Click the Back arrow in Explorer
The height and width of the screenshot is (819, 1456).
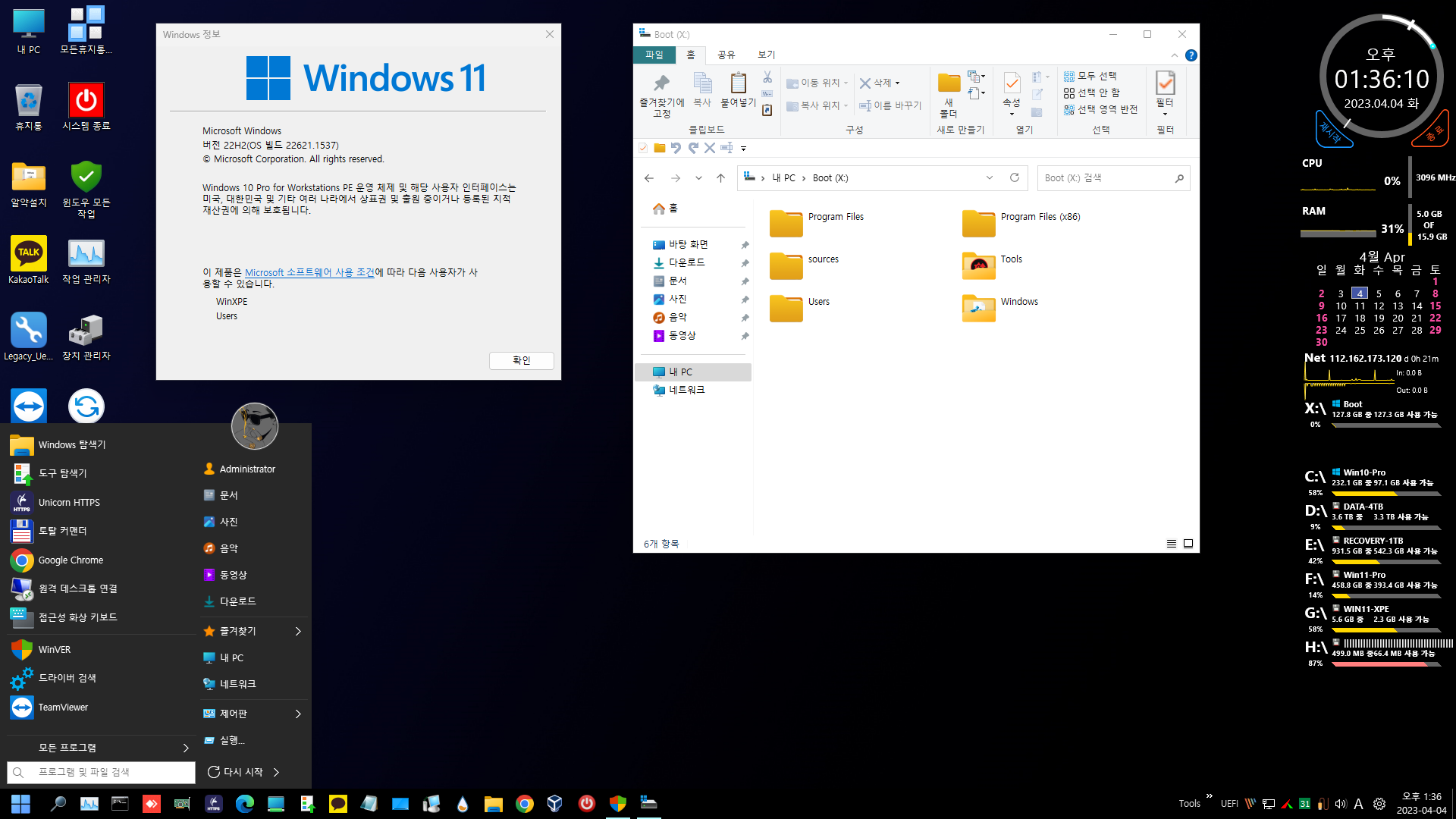click(649, 178)
